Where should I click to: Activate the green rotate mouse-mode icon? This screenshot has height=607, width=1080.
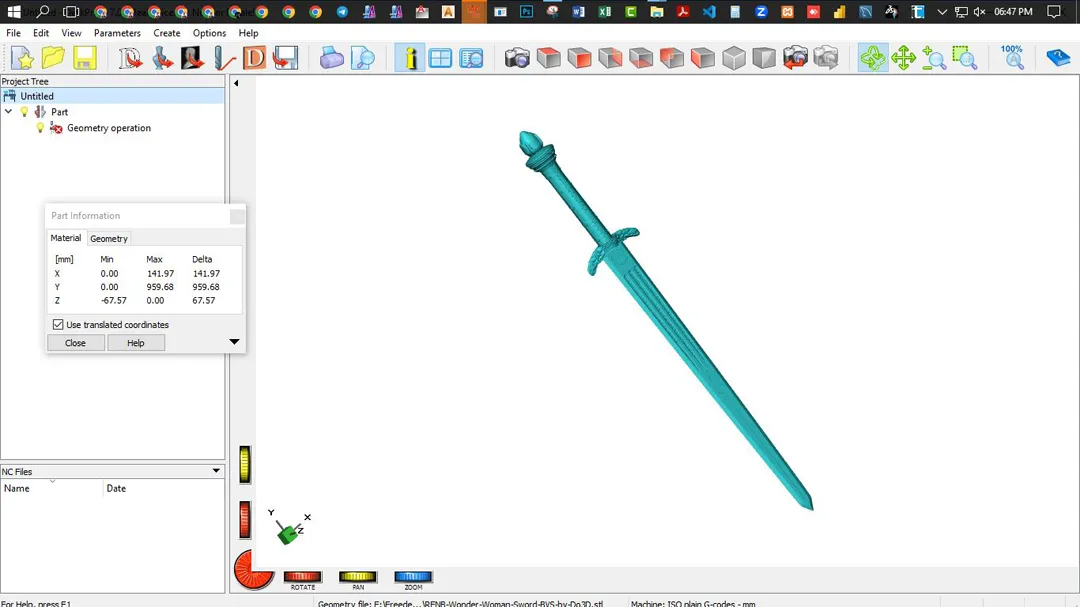click(873, 58)
